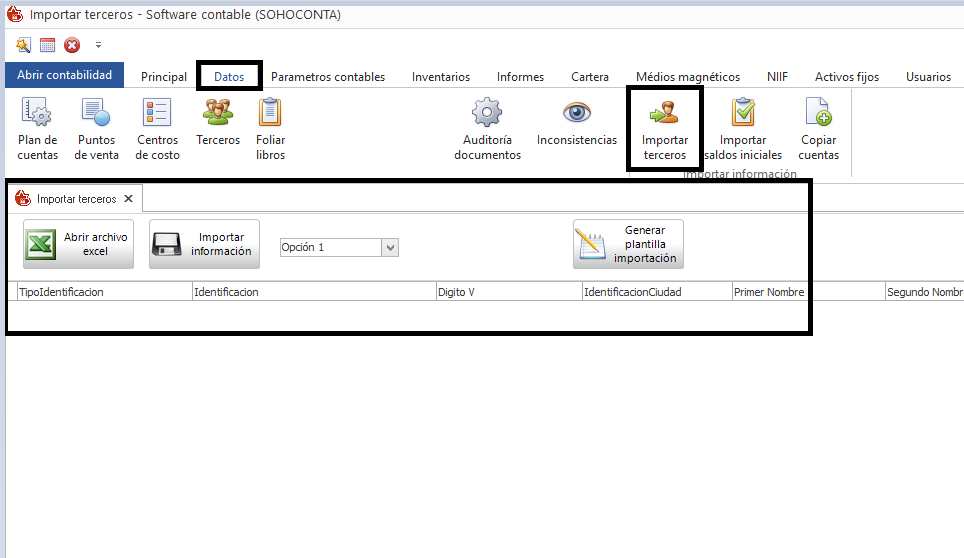
Task: Click Generar plantilla importación button
Action: point(628,245)
